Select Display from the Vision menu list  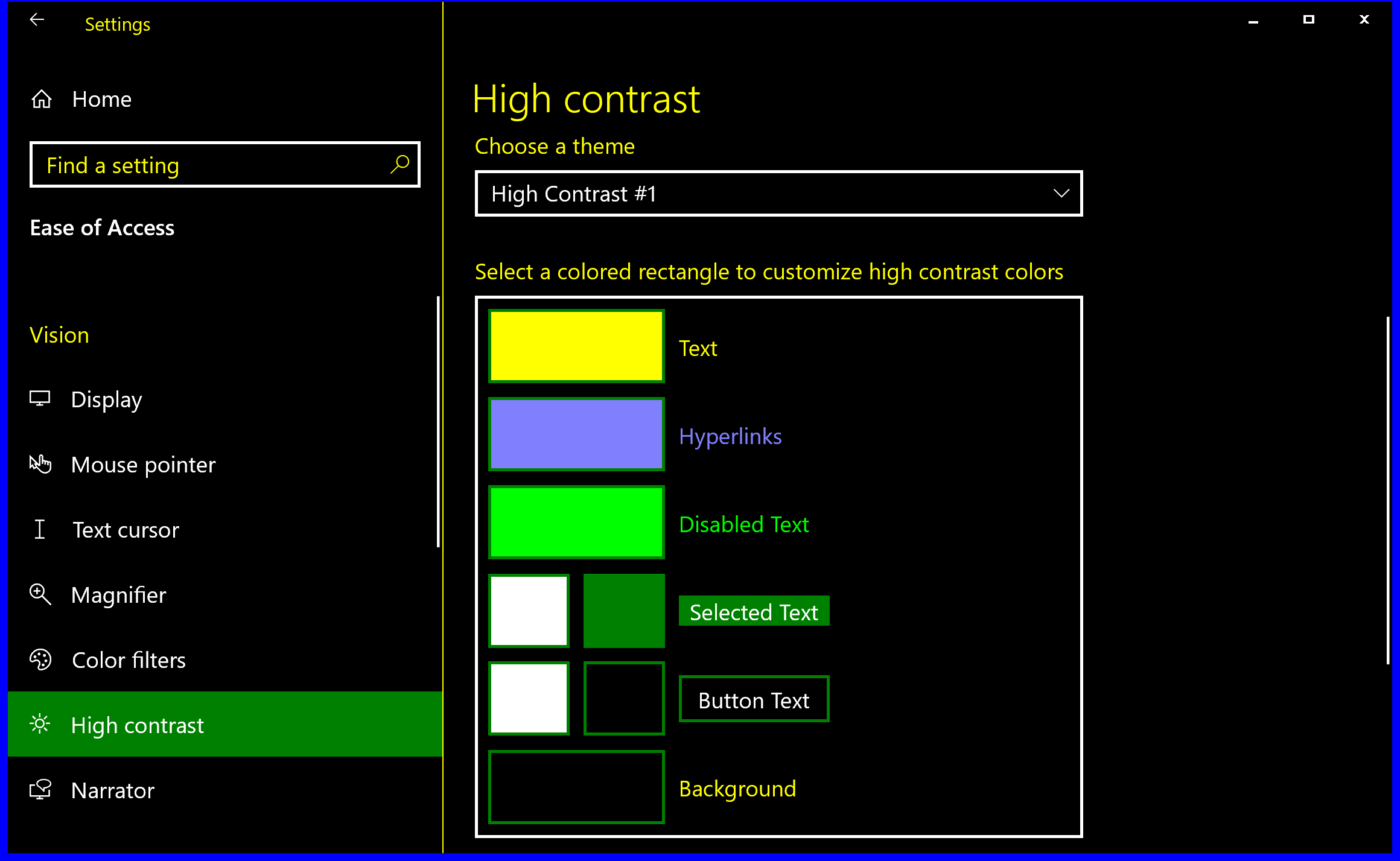click(106, 399)
